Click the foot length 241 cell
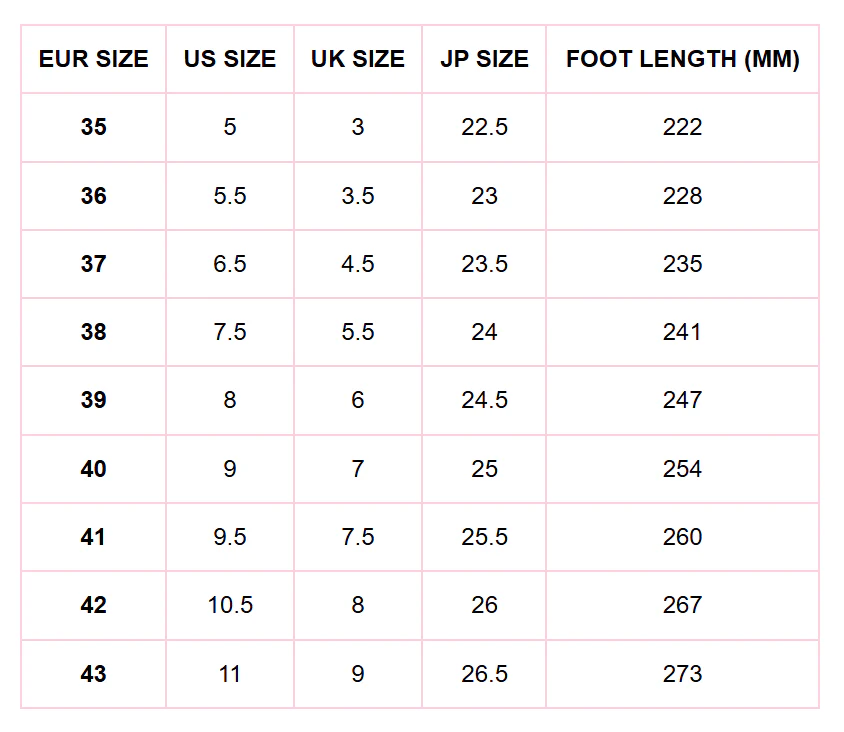This screenshot has height=732, width=844. click(683, 332)
